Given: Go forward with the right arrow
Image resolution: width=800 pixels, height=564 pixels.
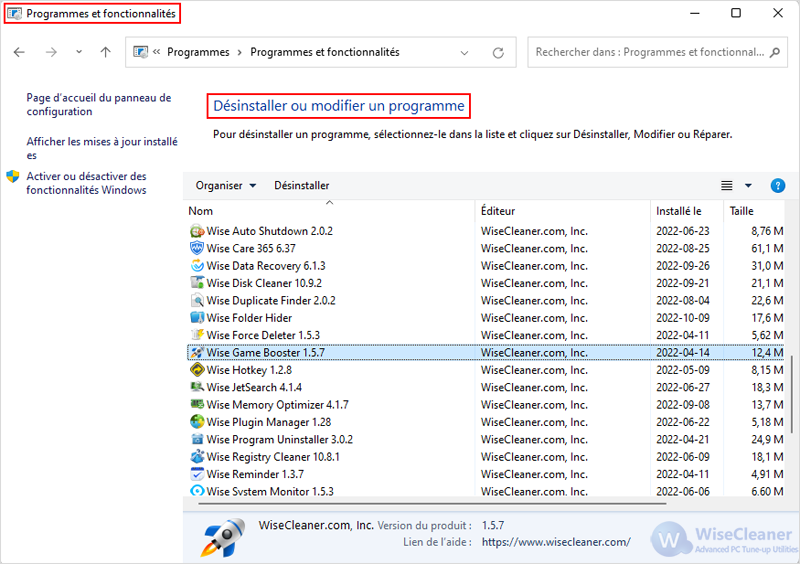Looking at the screenshot, I should pos(51,52).
